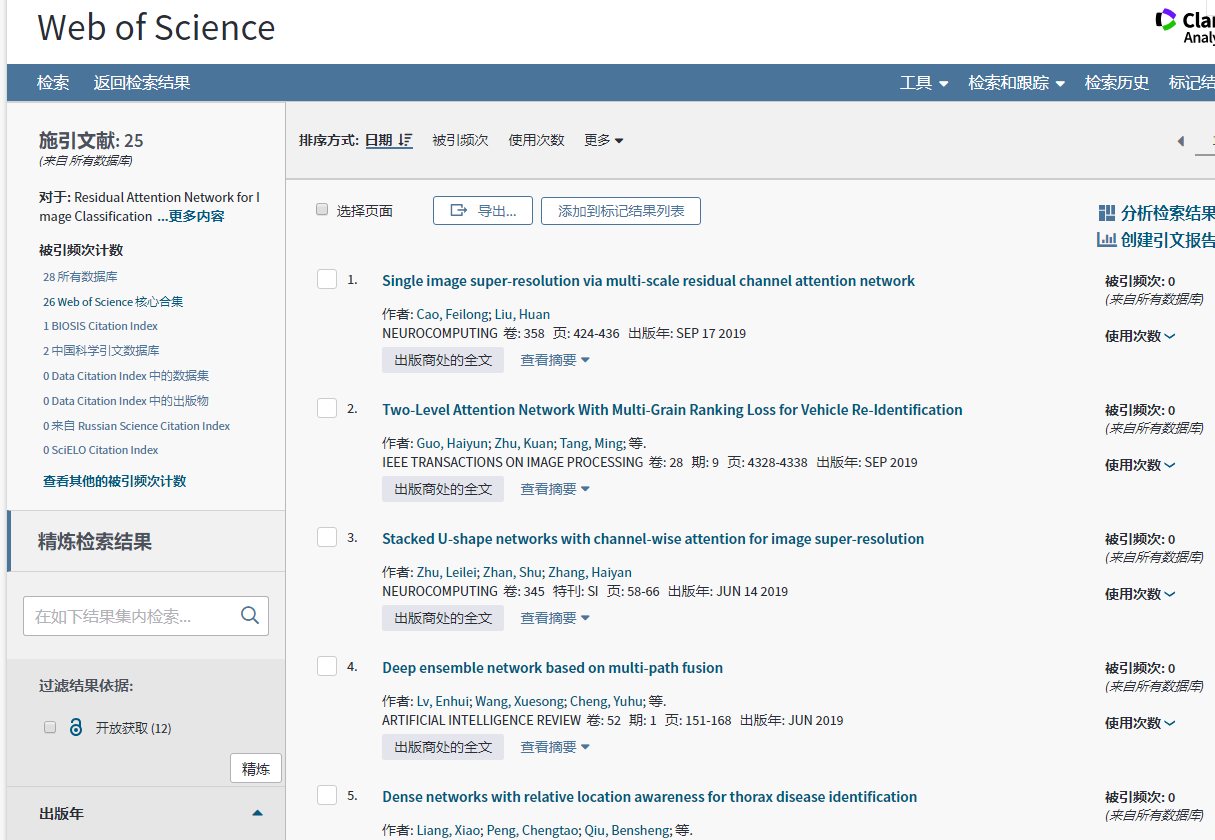Click 返回检索结果 in the navigation bar
The width and height of the screenshot is (1215, 840).
click(x=142, y=83)
